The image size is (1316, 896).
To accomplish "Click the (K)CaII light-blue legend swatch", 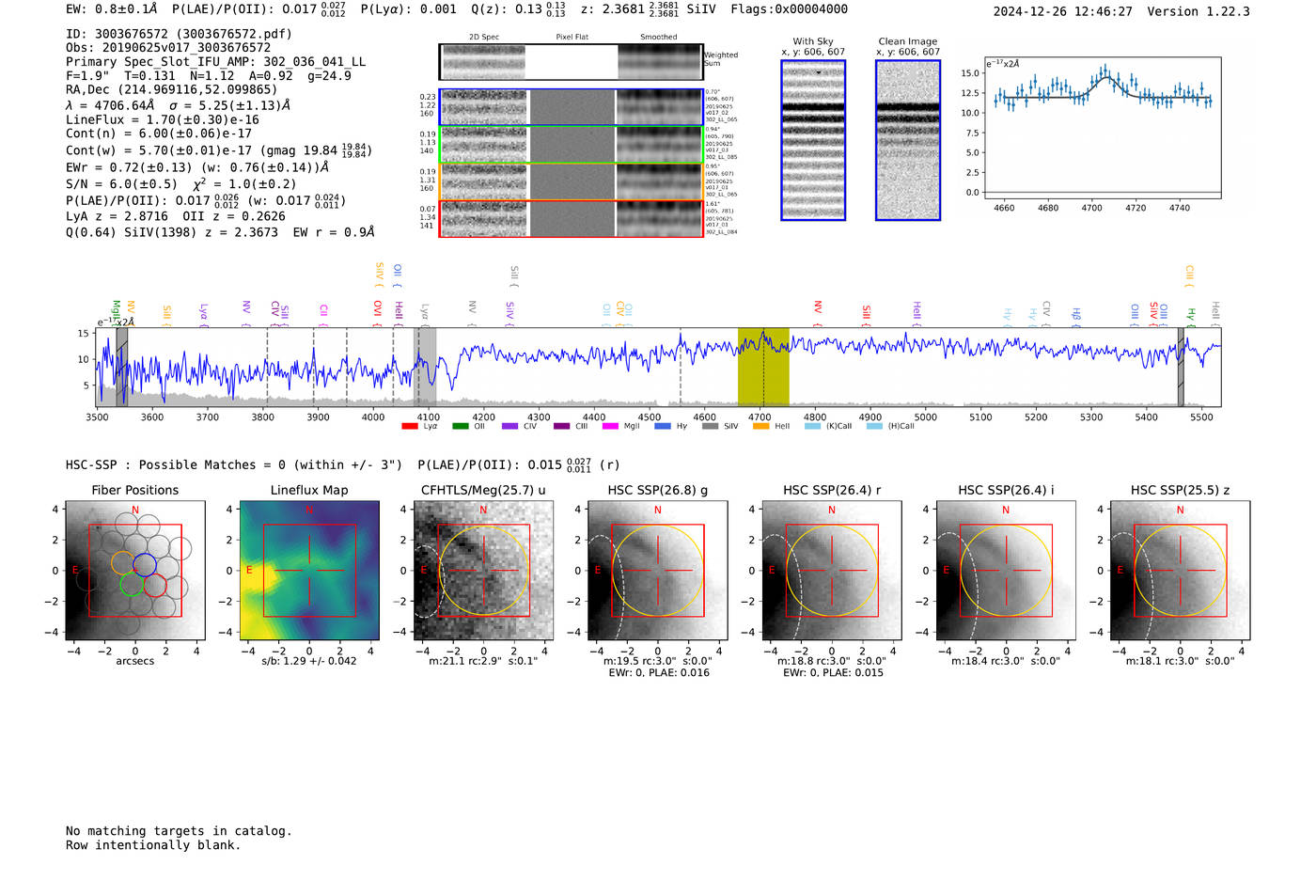I will click(x=812, y=427).
